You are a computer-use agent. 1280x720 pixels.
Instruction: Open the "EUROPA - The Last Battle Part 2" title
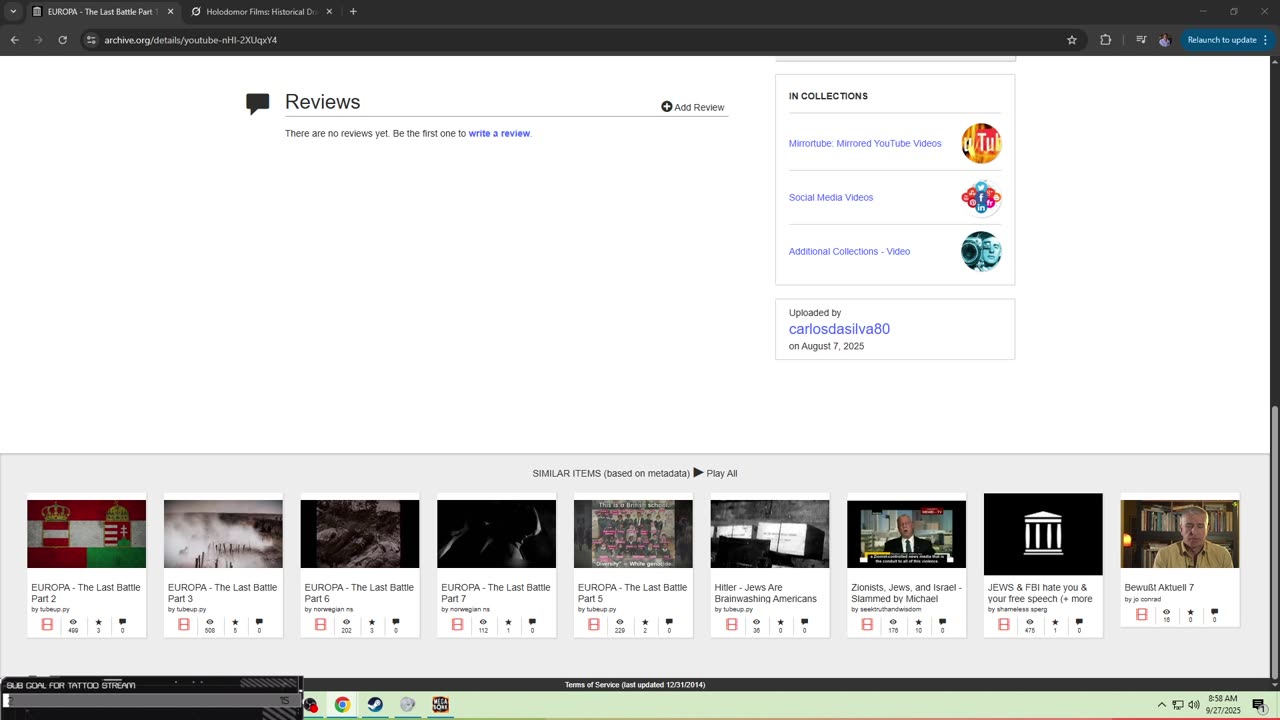(x=86, y=593)
